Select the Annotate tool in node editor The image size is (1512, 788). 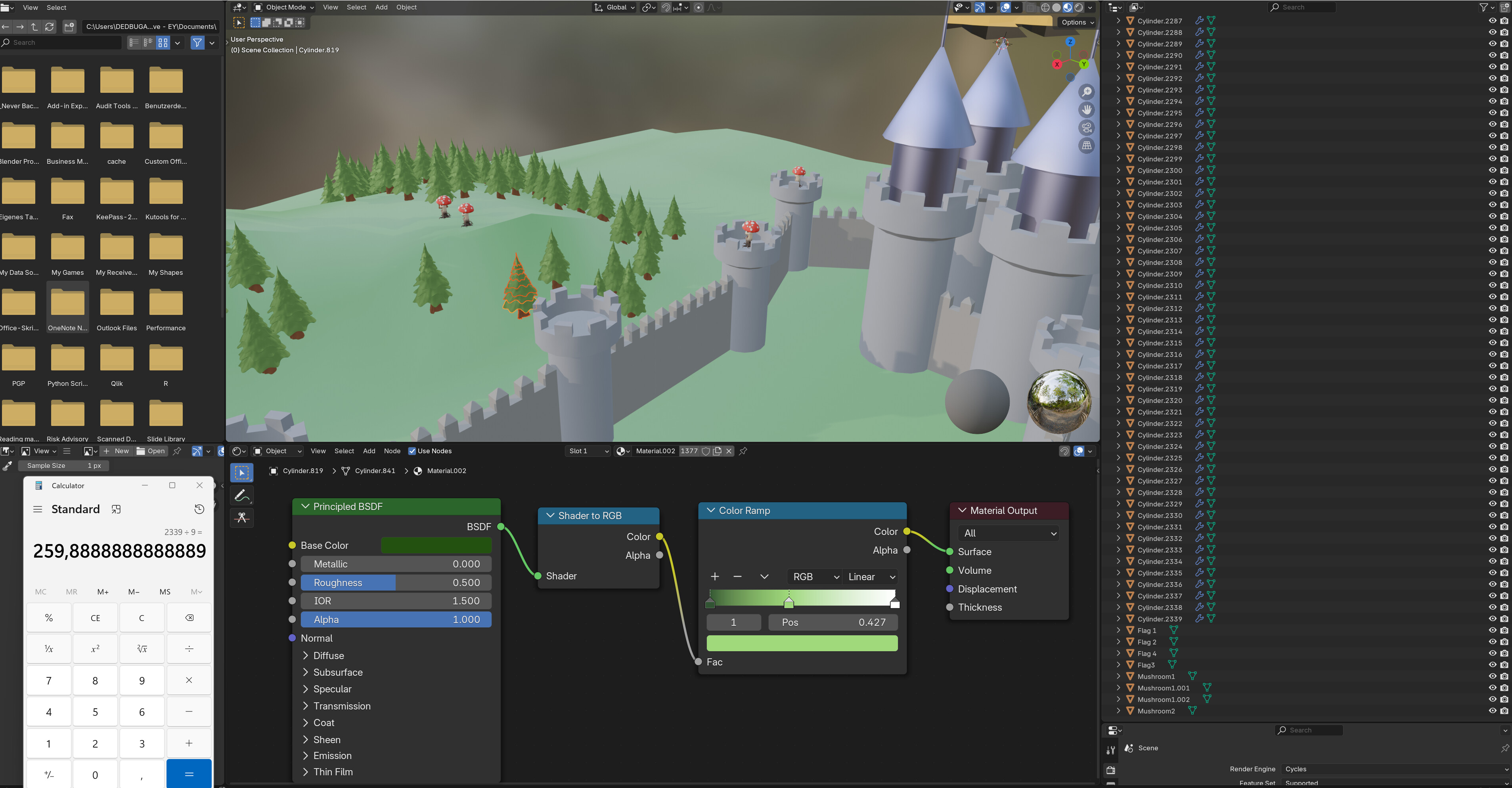242,496
